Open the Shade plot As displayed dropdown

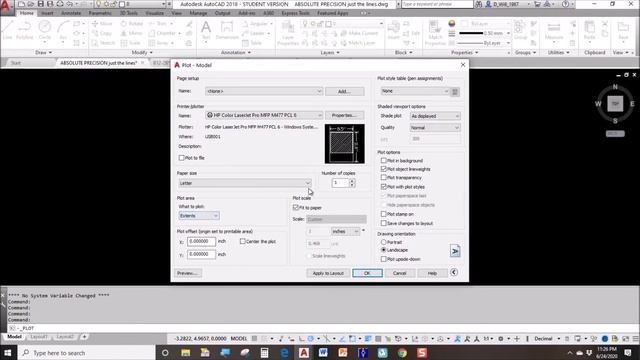click(435, 116)
